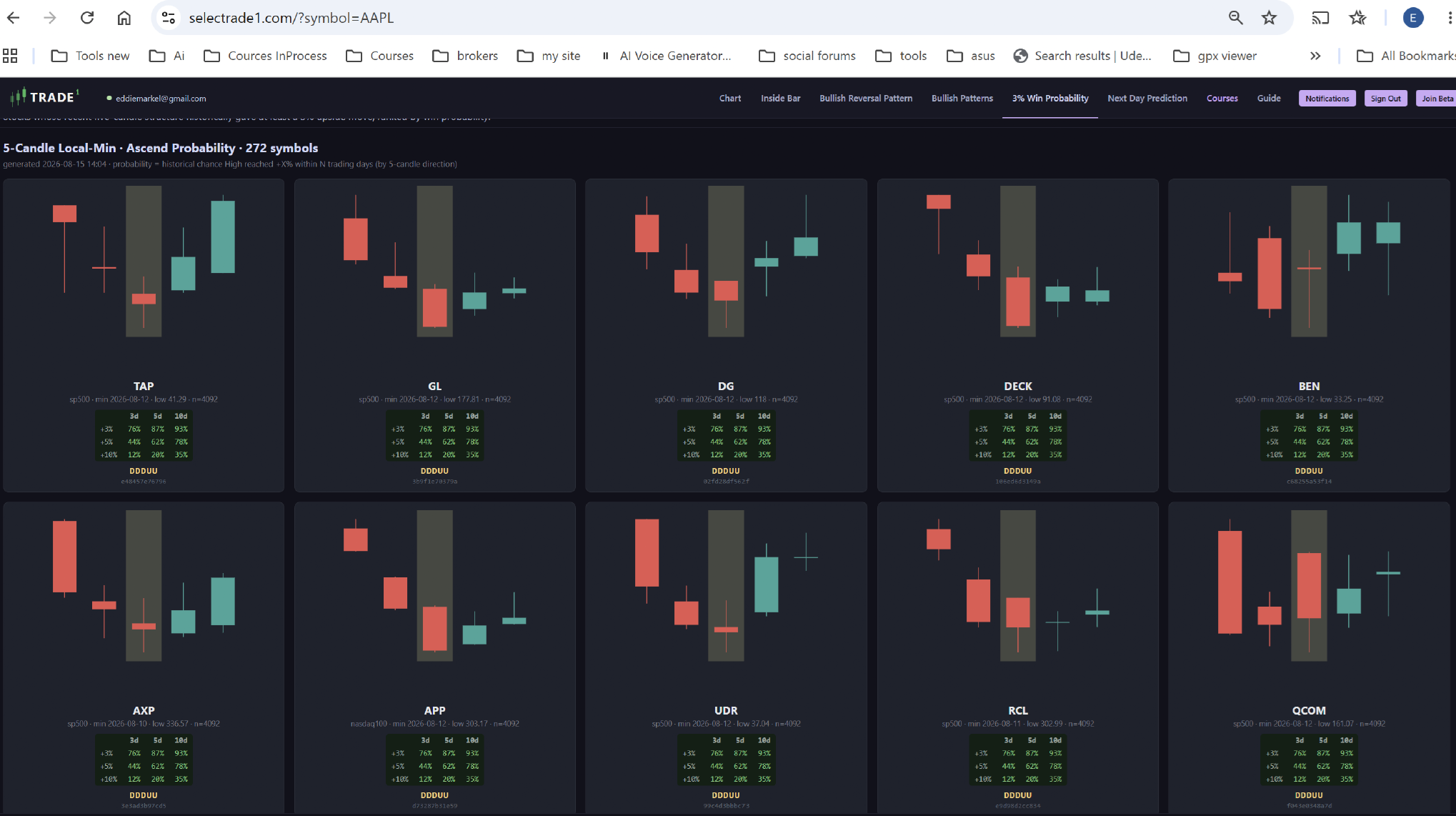Switch to the Chart tab

(x=730, y=99)
